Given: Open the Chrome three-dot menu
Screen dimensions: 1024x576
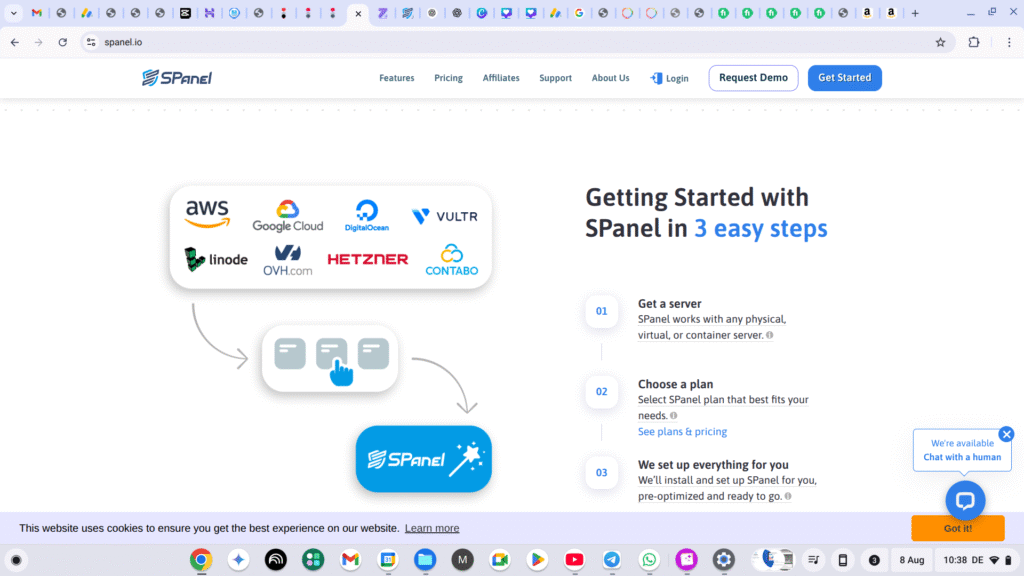Looking at the screenshot, I should (1009, 42).
